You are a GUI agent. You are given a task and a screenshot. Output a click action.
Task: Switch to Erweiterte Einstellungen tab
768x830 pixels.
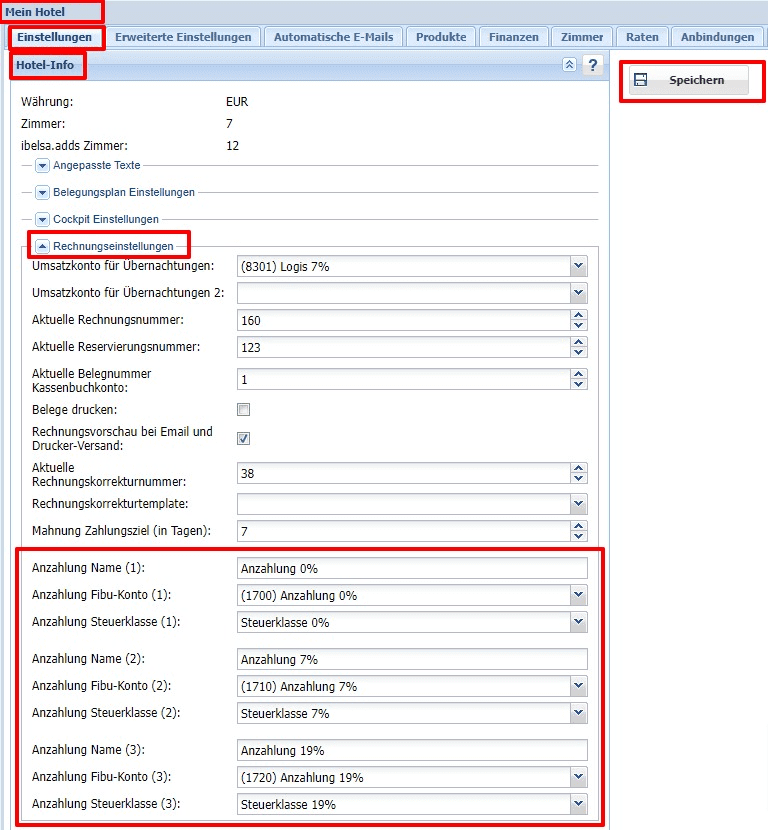click(183, 37)
